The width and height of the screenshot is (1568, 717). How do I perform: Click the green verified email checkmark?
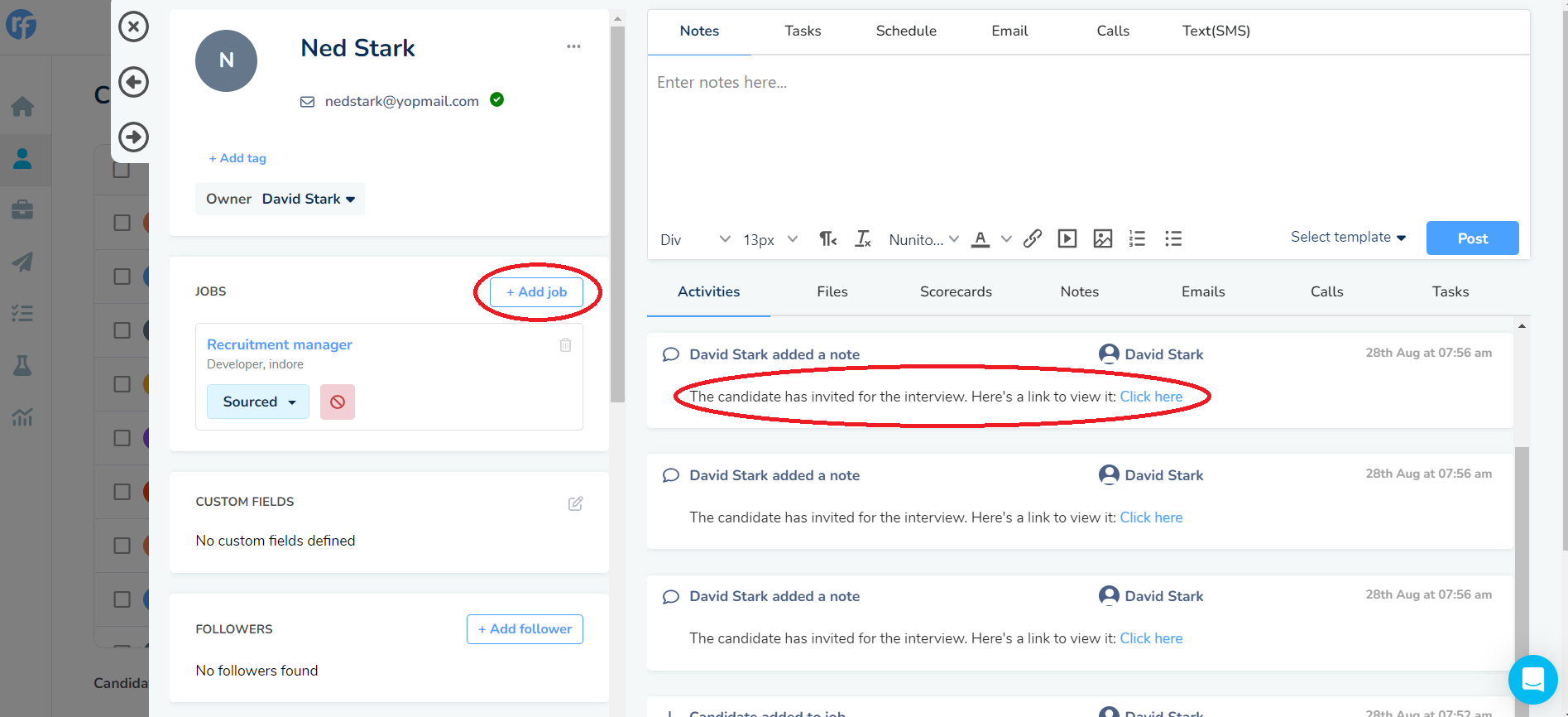(496, 99)
